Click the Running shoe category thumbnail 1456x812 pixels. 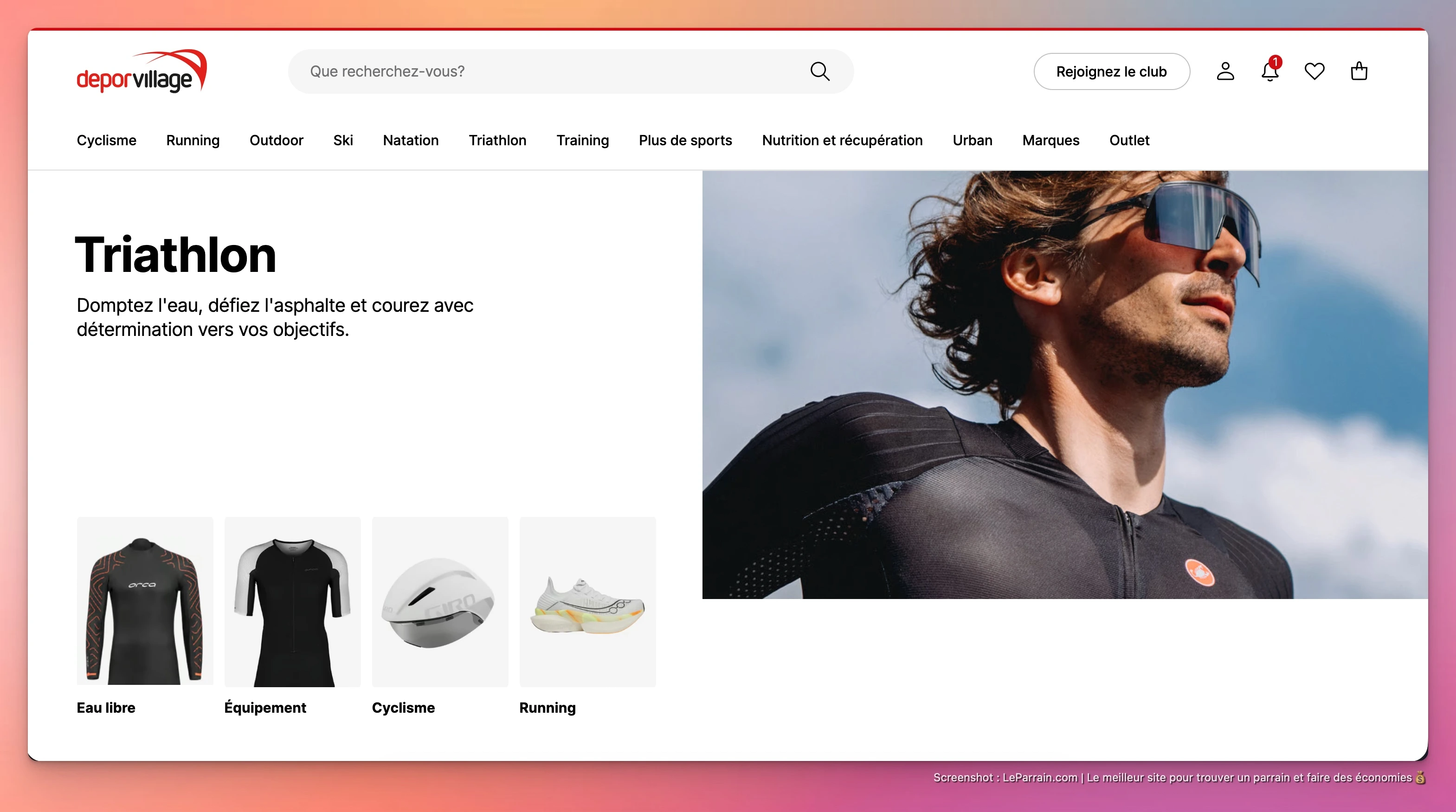click(587, 601)
